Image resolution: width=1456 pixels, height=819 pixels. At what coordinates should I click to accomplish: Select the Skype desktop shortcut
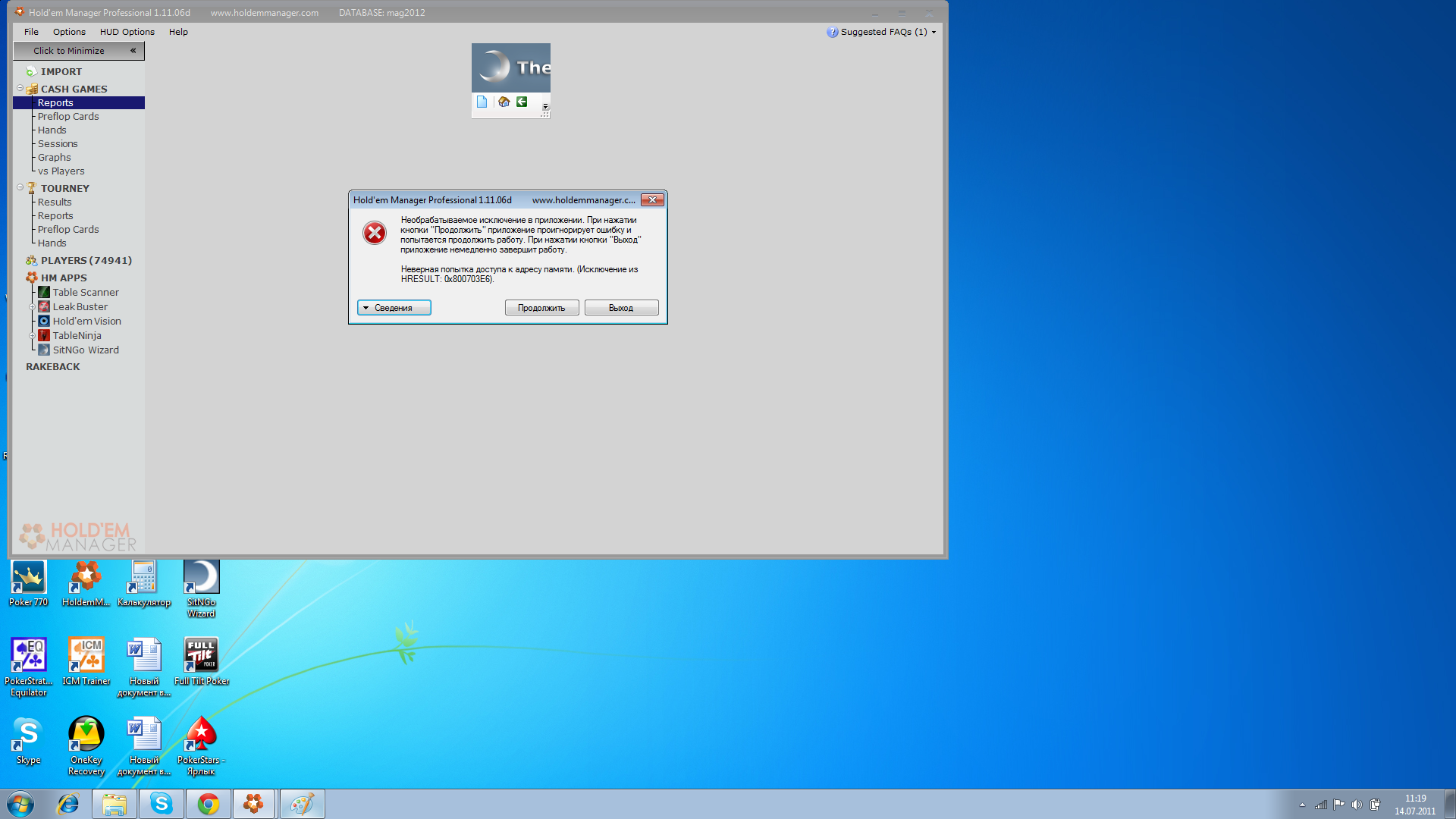29,741
